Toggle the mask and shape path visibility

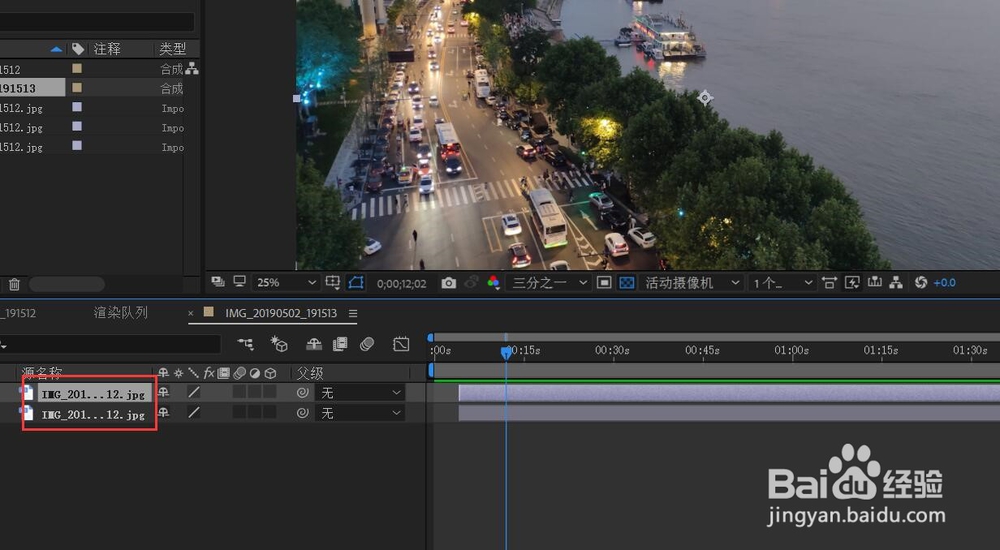coord(354,283)
